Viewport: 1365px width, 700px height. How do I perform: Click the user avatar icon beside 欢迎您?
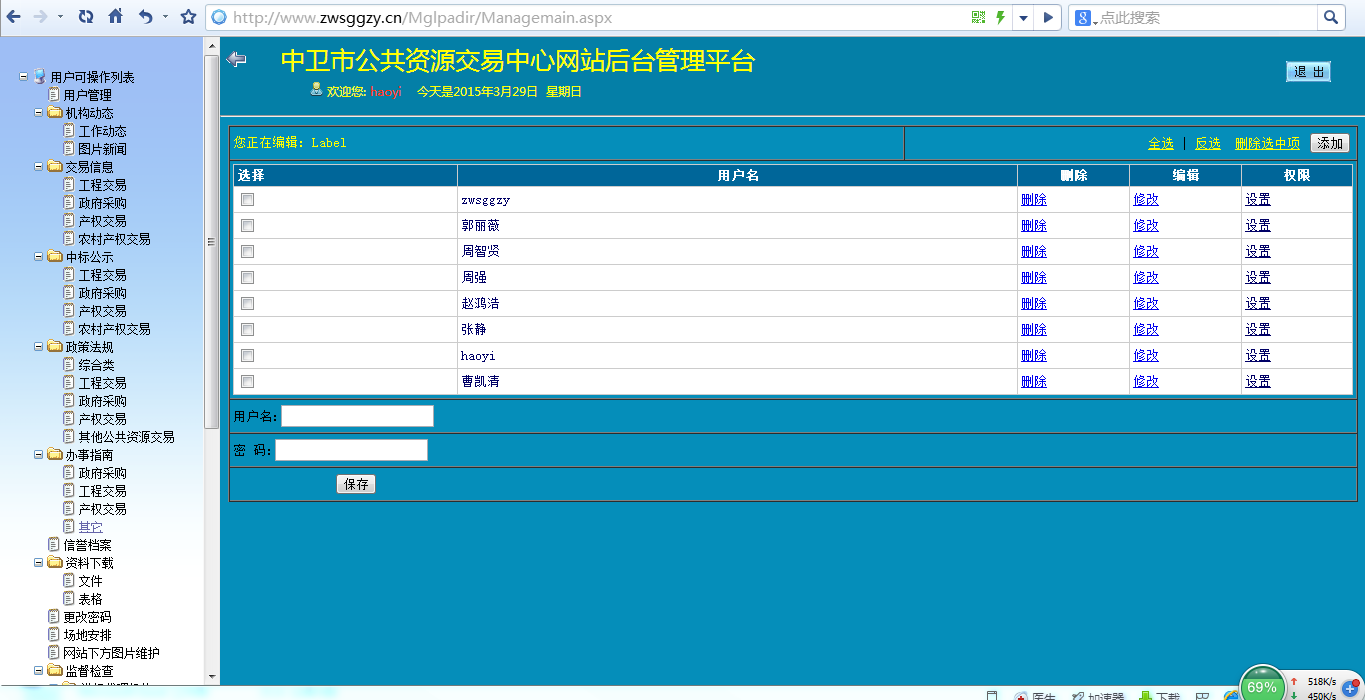click(317, 89)
